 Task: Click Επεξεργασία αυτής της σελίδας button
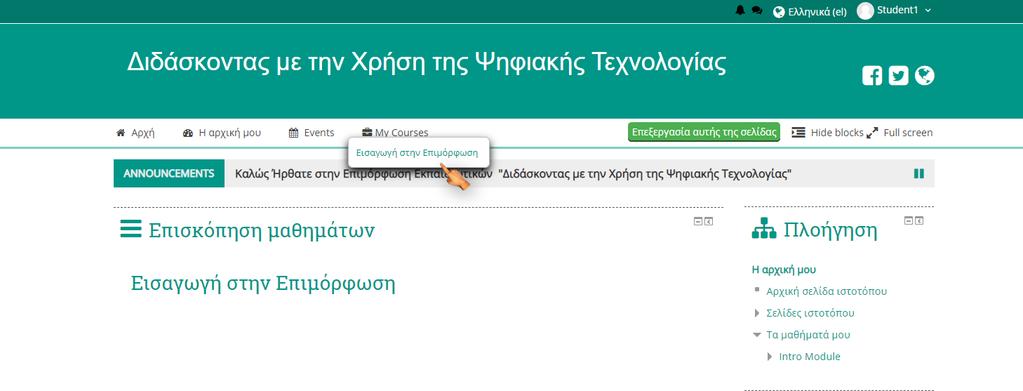coord(704,132)
